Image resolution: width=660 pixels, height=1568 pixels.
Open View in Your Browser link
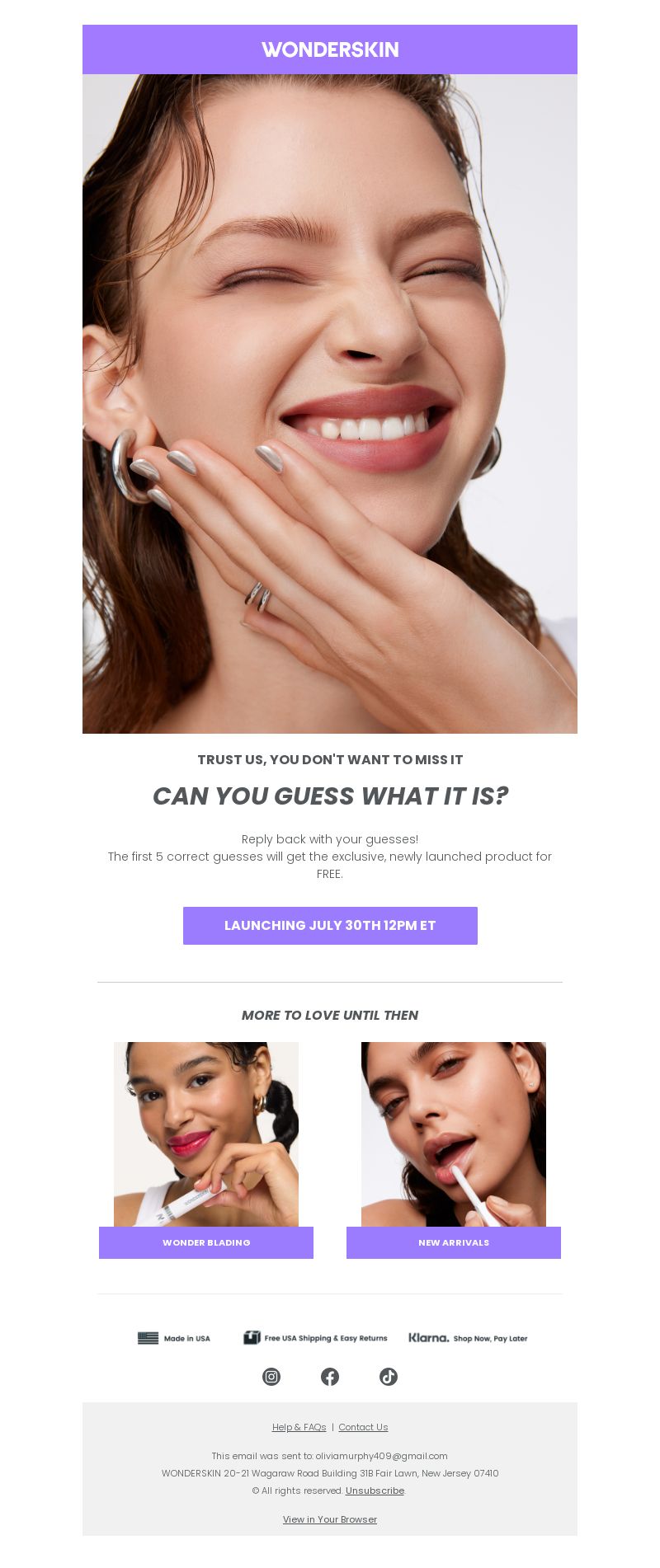click(330, 1519)
